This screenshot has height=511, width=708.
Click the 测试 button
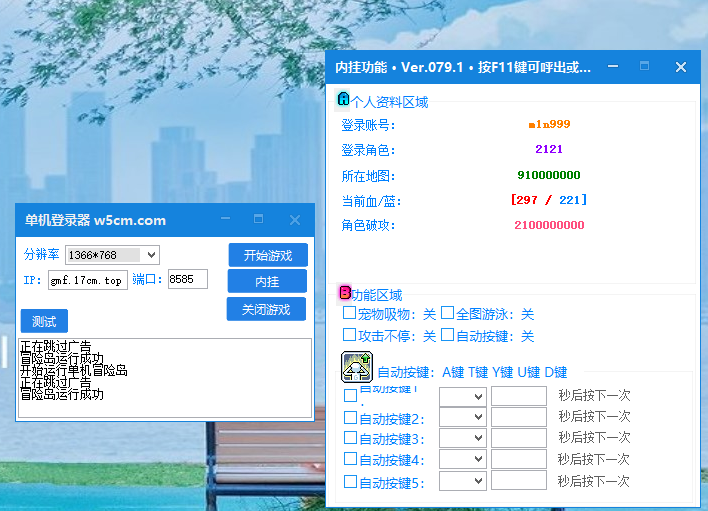click(x=44, y=321)
